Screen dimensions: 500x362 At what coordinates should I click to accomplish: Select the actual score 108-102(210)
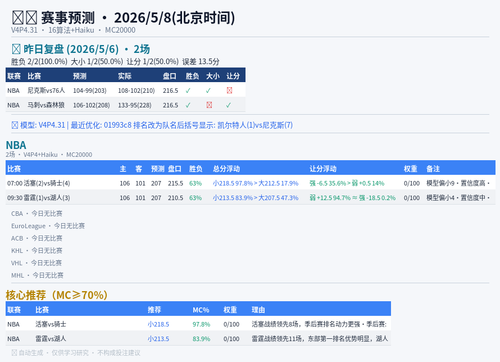pos(136,91)
